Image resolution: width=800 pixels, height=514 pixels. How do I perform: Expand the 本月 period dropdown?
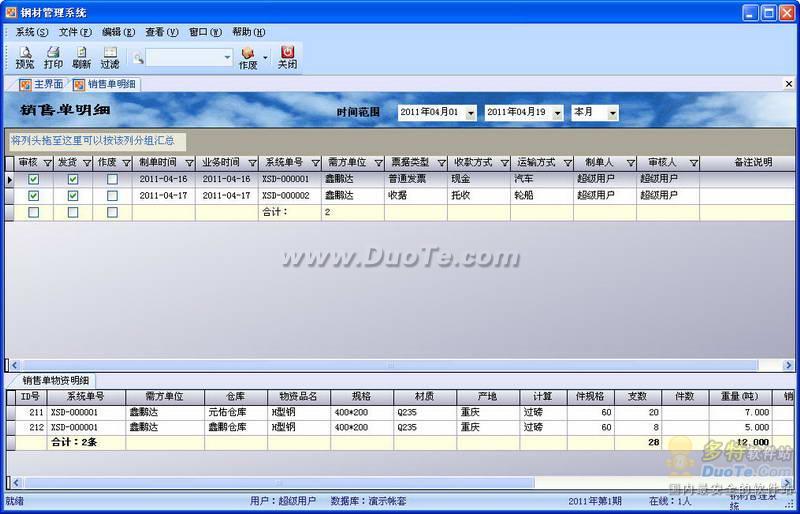pos(613,113)
